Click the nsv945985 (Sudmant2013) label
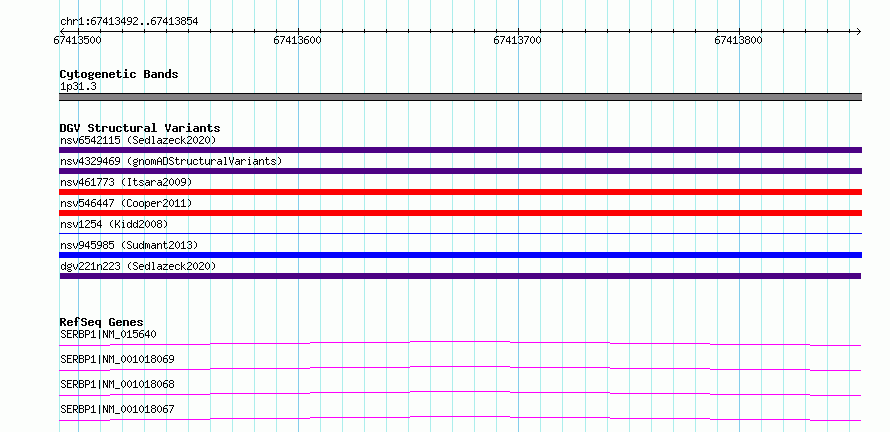The height and width of the screenshot is (432, 890). click(x=129, y=245)
